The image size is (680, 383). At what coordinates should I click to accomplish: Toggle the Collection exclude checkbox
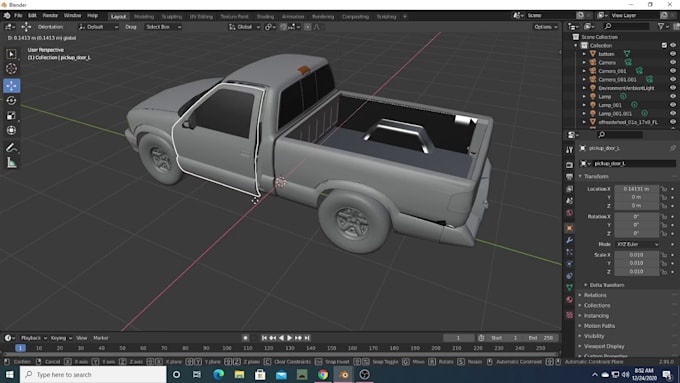(x=664, y=45)
